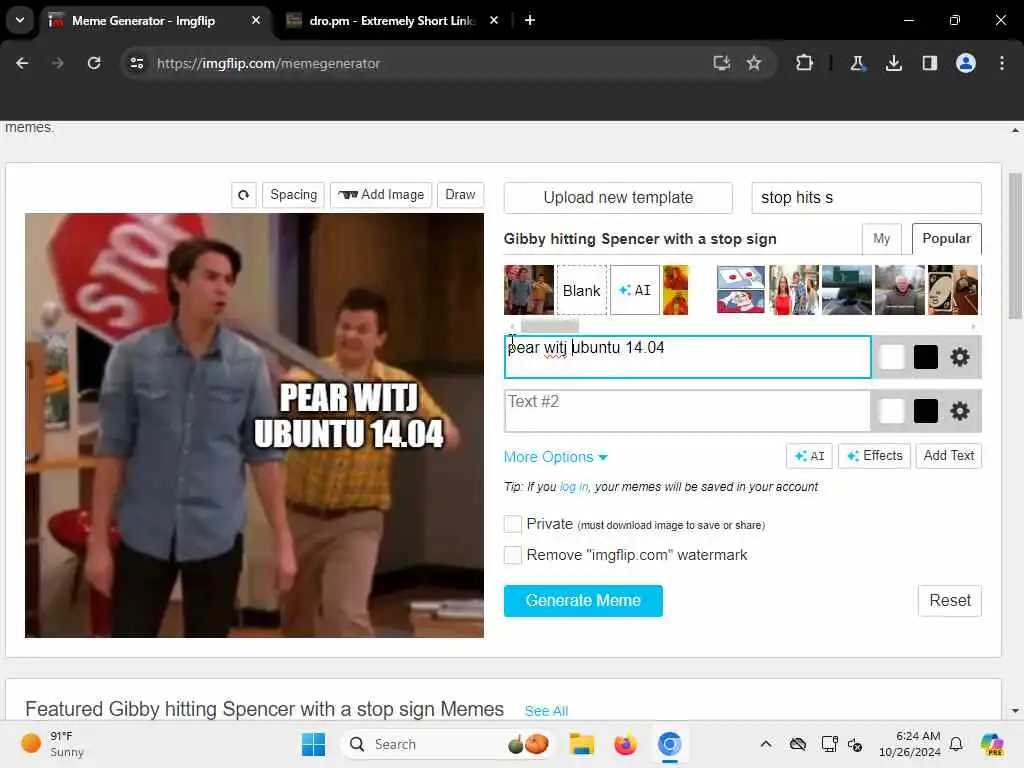The image size is (1024, 768).
Task: Click the clock and date in taskbar
Action: (909, 744)
